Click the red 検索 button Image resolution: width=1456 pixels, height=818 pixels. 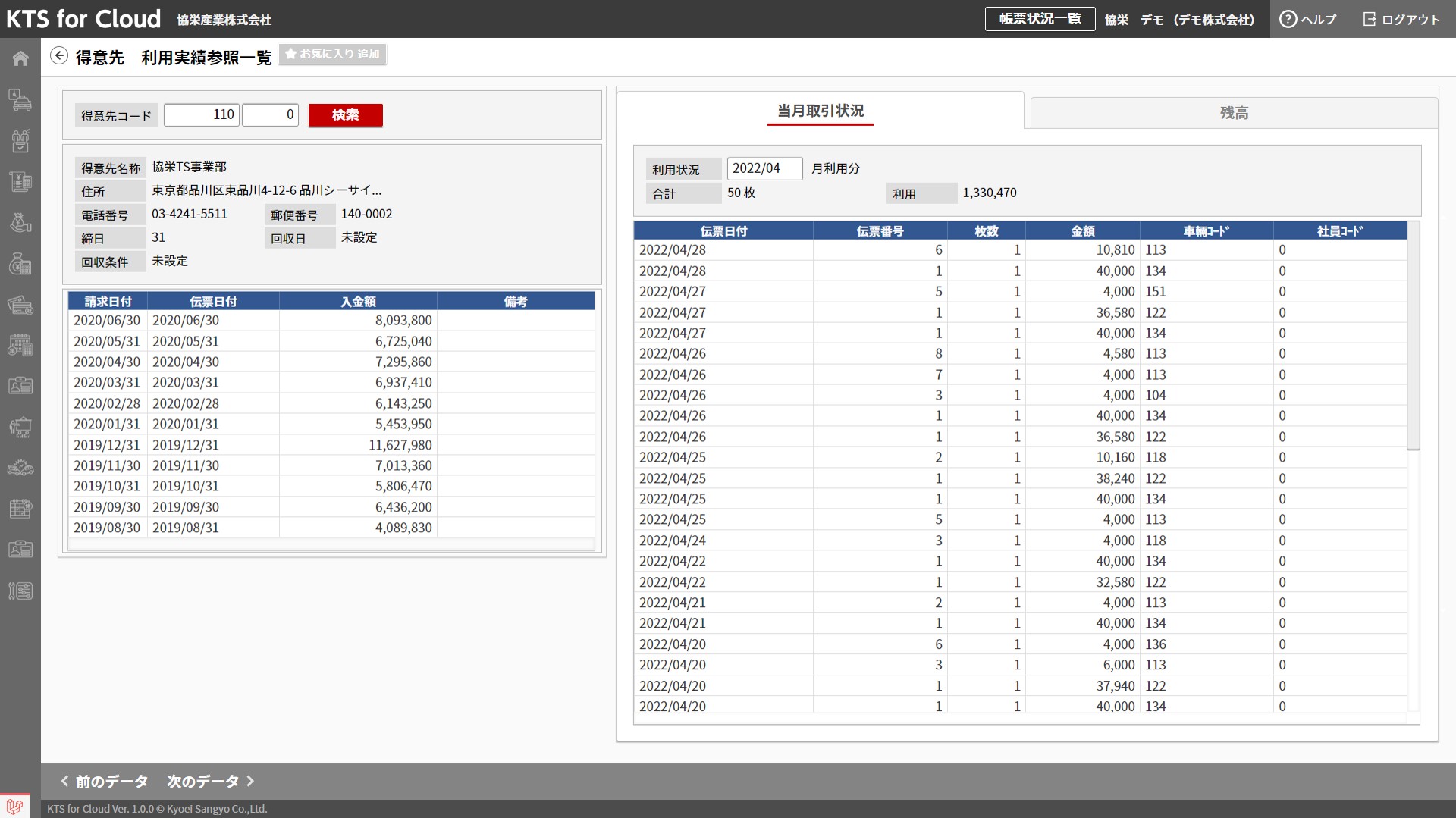(x=345, y=115)
